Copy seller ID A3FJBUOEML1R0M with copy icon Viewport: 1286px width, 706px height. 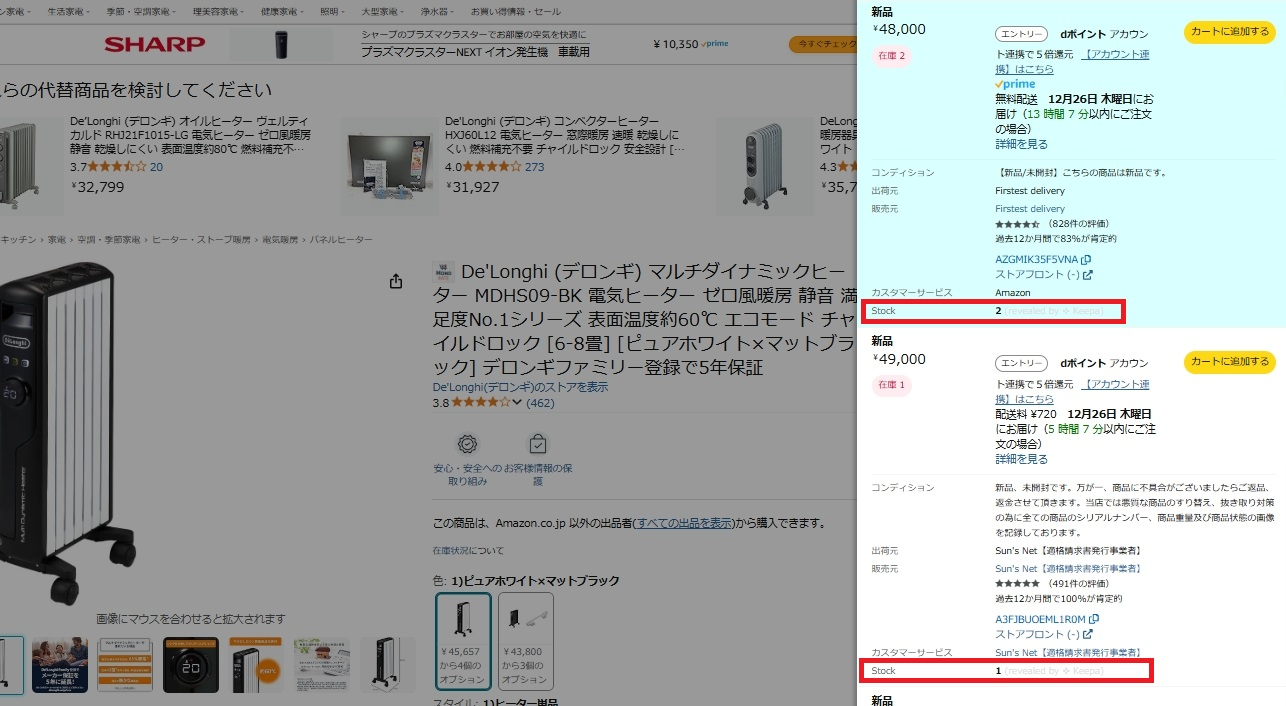(1096, 619)
